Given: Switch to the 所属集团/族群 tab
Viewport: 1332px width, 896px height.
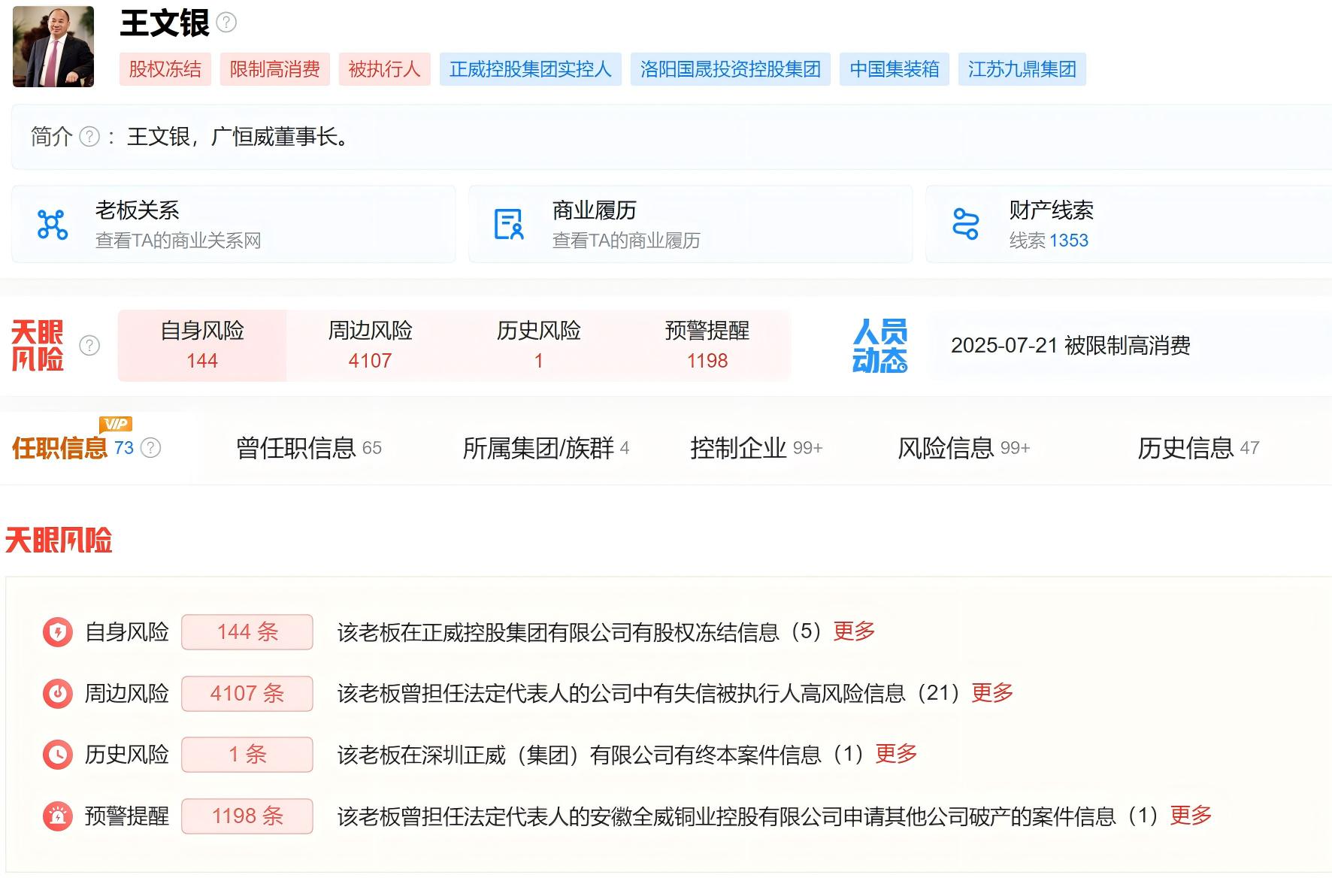Looking at the screenshot, I should (546, 448).
